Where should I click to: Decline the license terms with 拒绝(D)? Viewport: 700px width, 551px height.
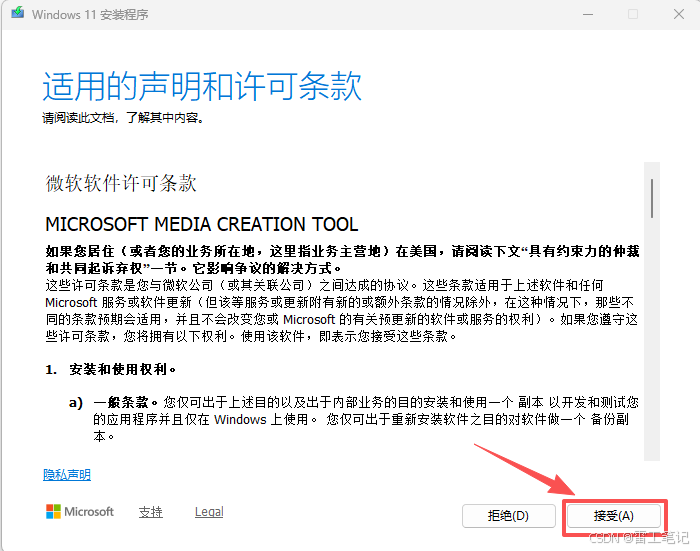point(508,516)
